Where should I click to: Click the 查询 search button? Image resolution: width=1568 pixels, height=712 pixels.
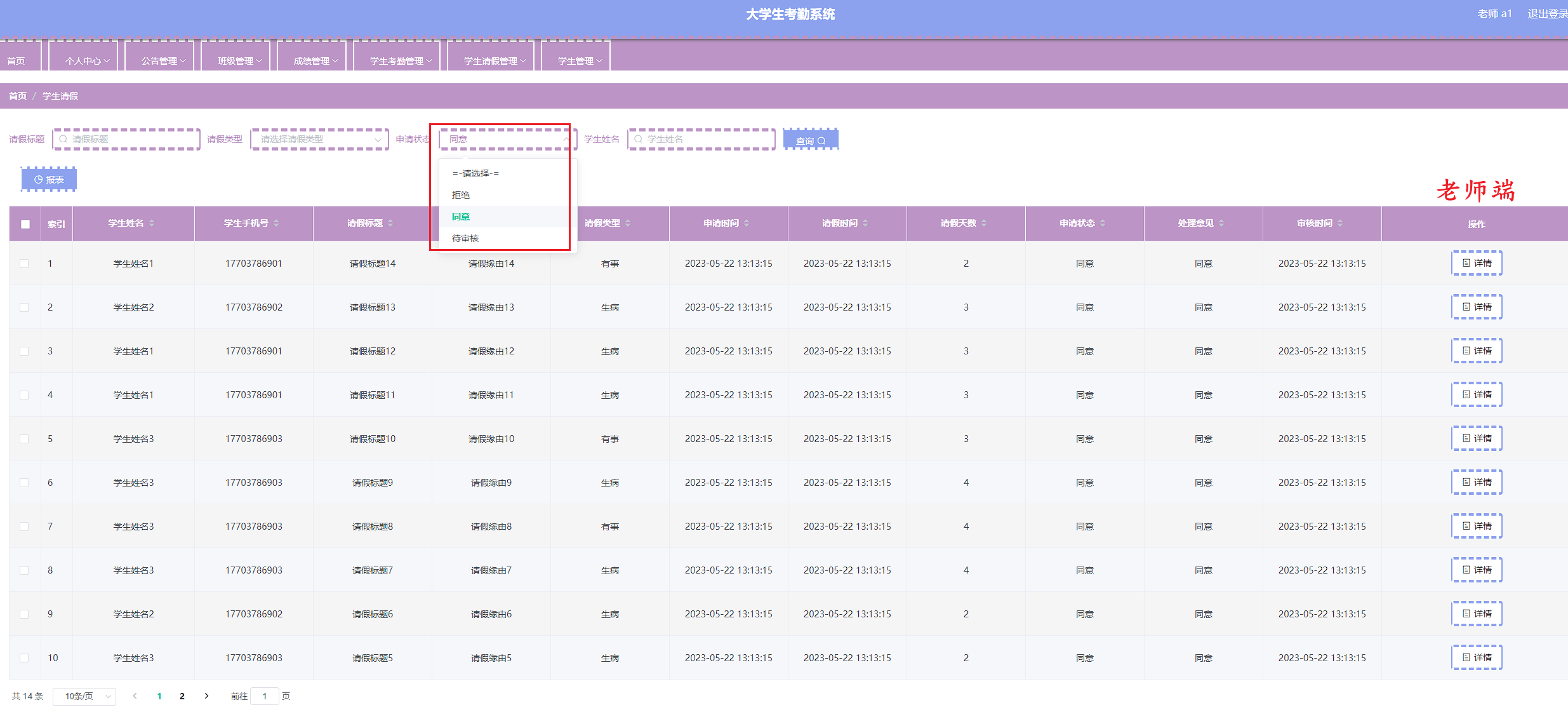coord(810,140)
